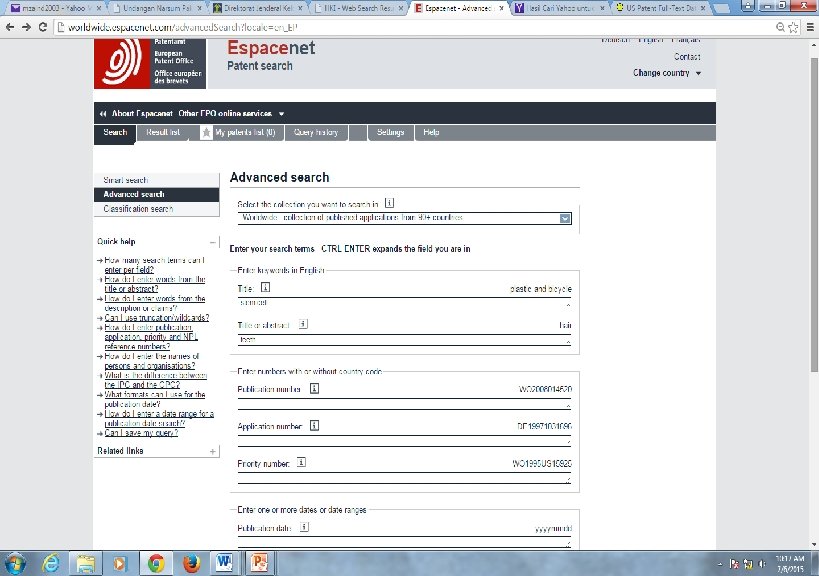819x576 pixels.
Task: Open Worldwide collection dropdown
Action: tap(404, 218)
